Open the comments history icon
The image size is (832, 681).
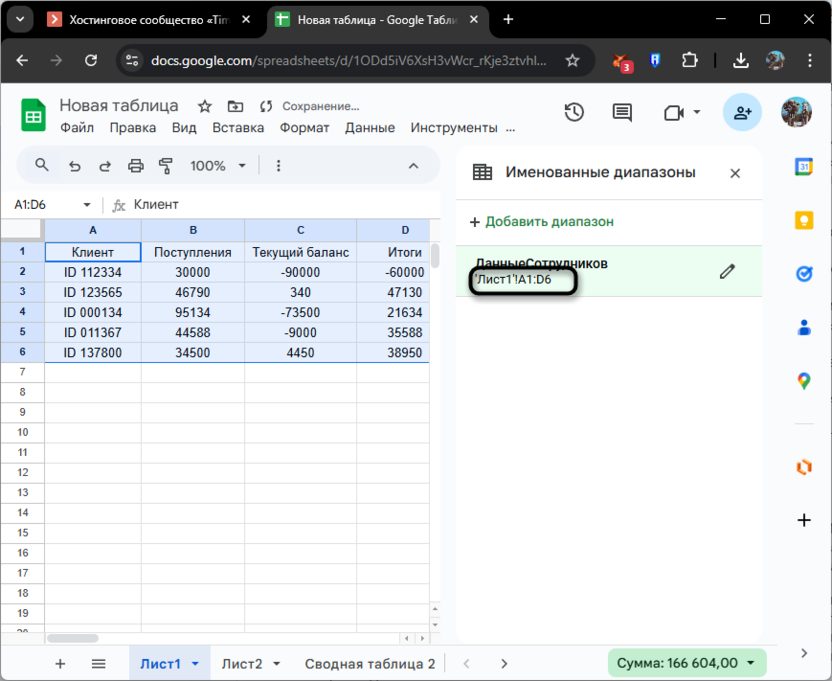623,113
